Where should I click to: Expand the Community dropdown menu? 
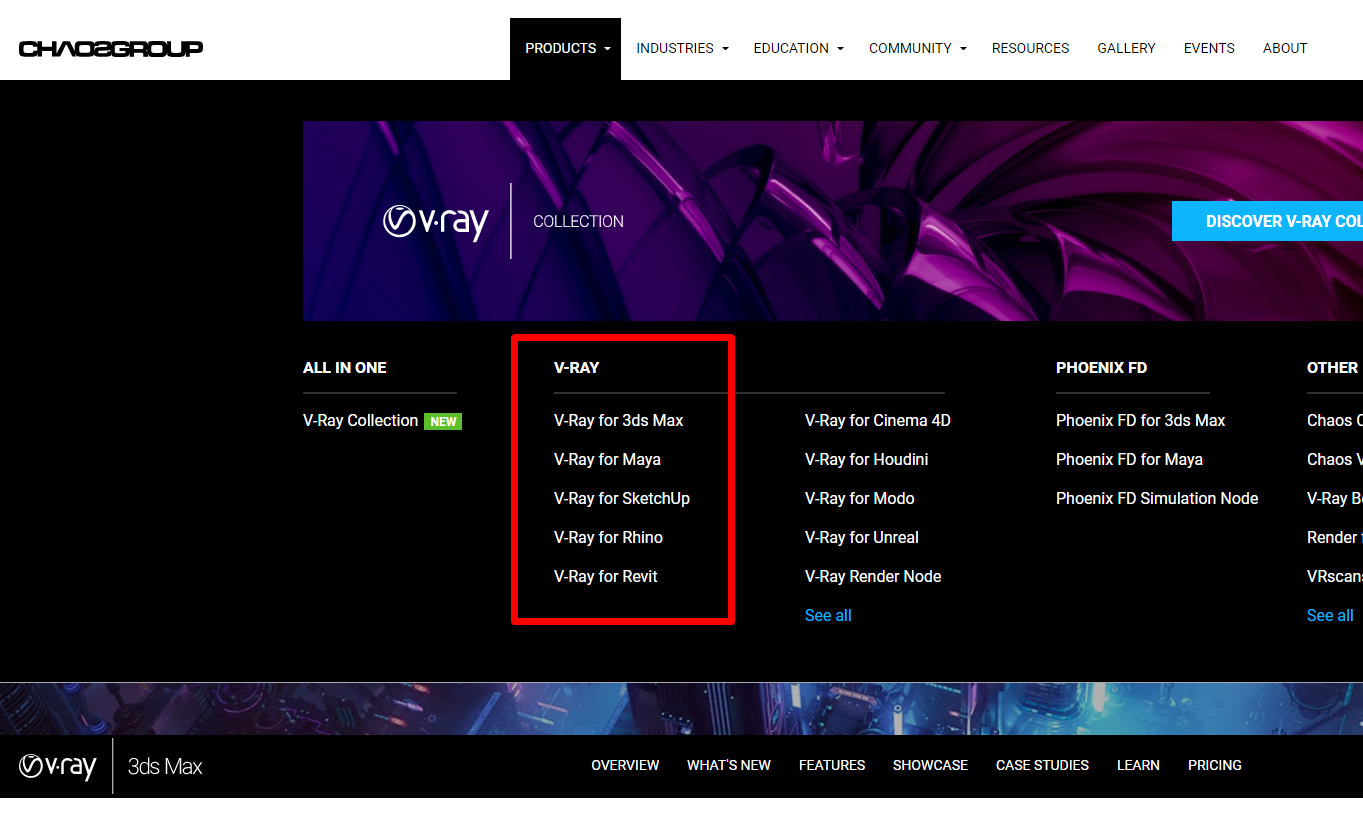pyautogui.click(x=917, y=48)
